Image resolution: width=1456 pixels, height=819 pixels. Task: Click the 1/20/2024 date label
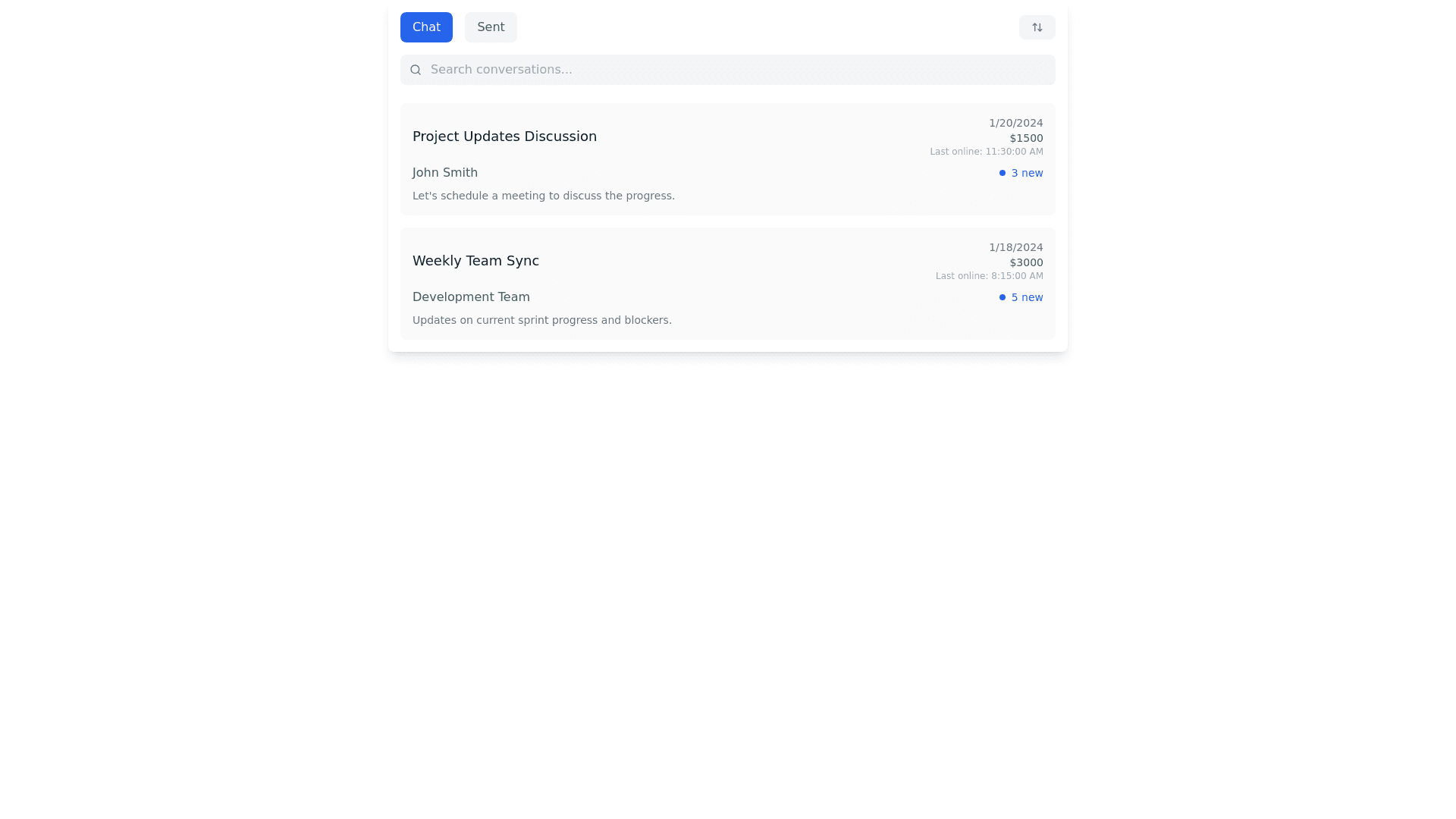coord(1015,123)
